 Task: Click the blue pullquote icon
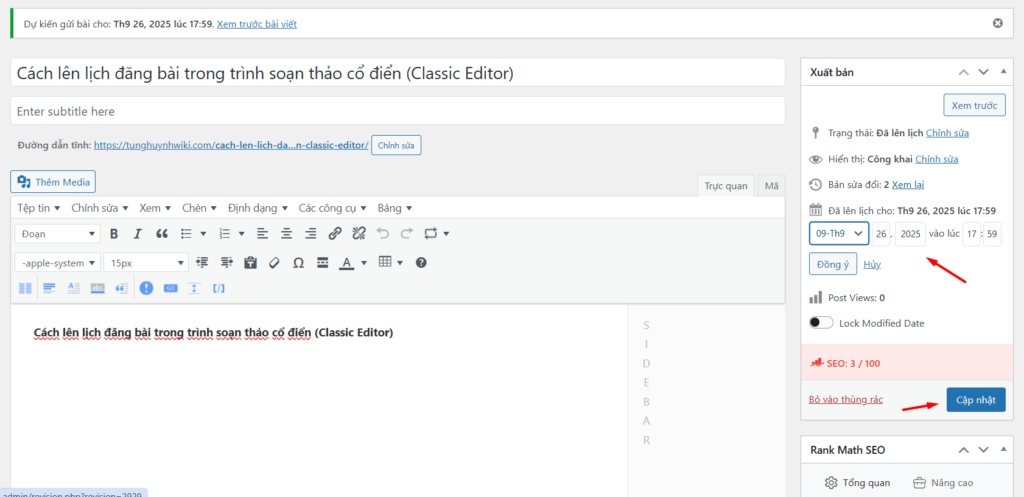(x=121, y=288)
